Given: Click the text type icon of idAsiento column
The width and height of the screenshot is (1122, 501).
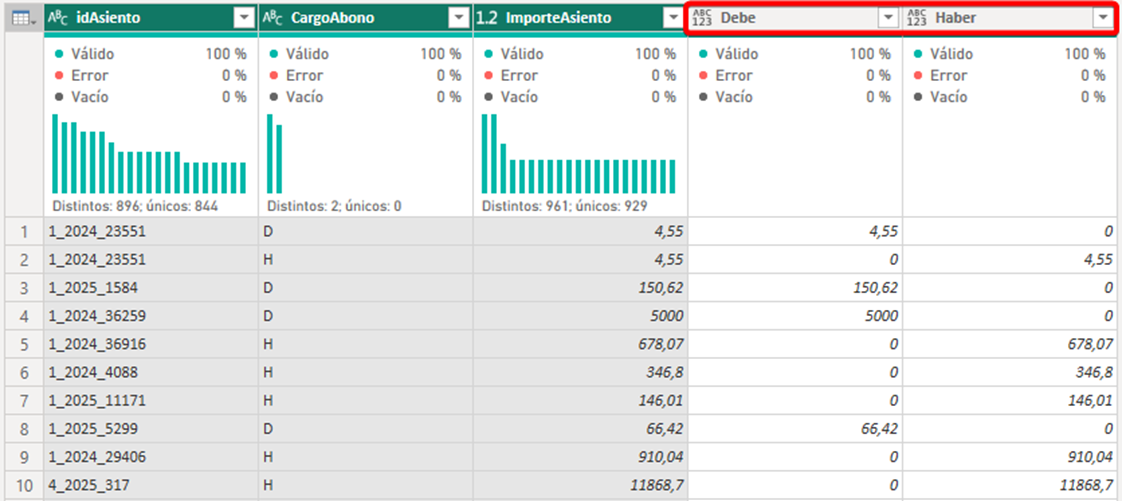Looking at the screenshot, I should [59, 18].
